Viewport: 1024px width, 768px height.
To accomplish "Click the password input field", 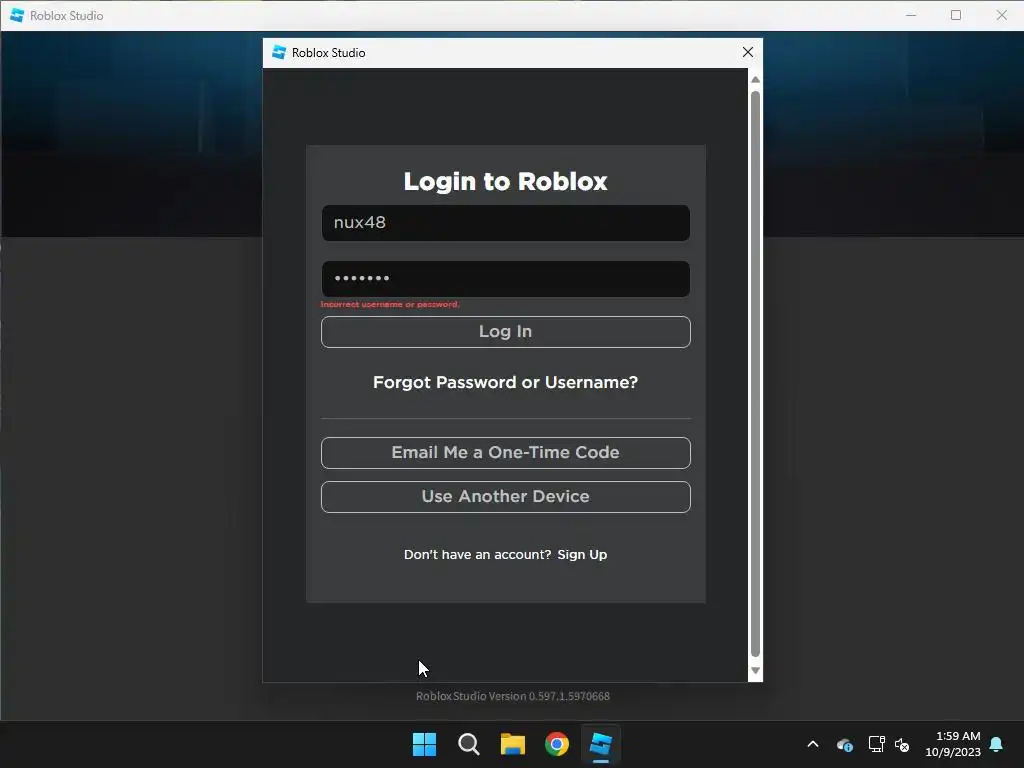I will [x=505, y=279].
